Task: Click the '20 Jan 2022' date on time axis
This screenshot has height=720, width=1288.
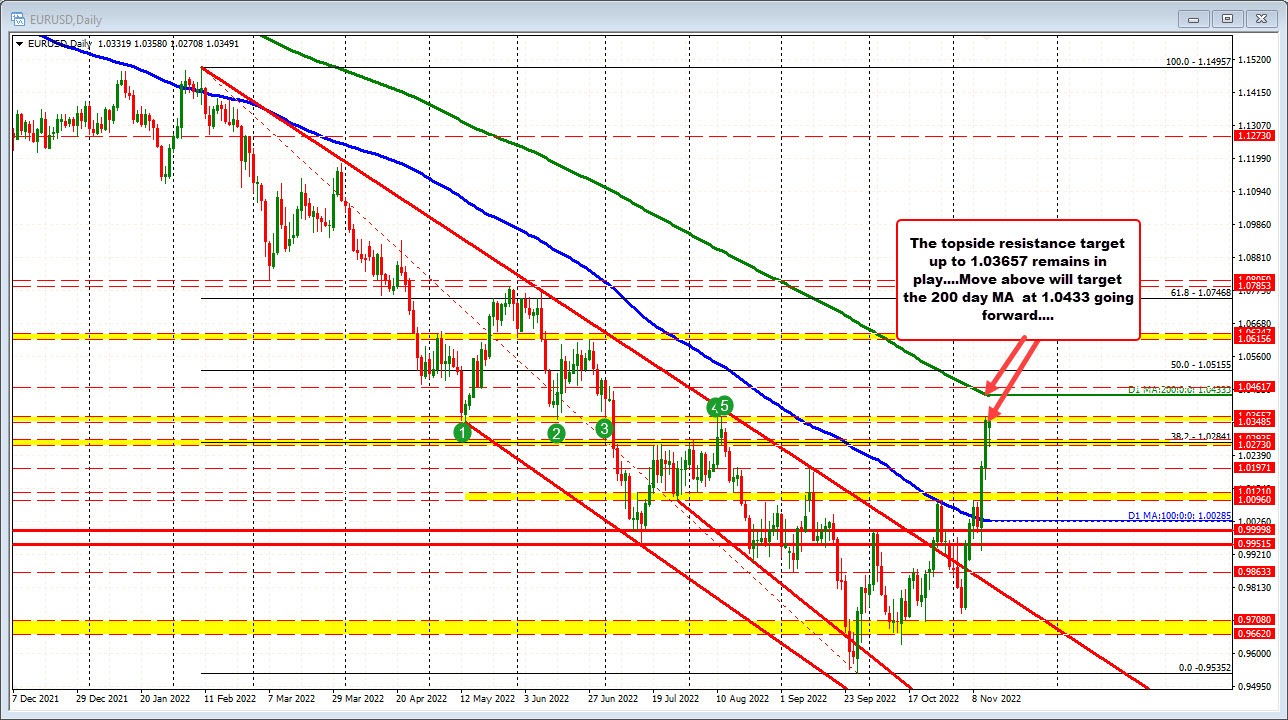Action: pyautogui.click(x=165, y=698)
